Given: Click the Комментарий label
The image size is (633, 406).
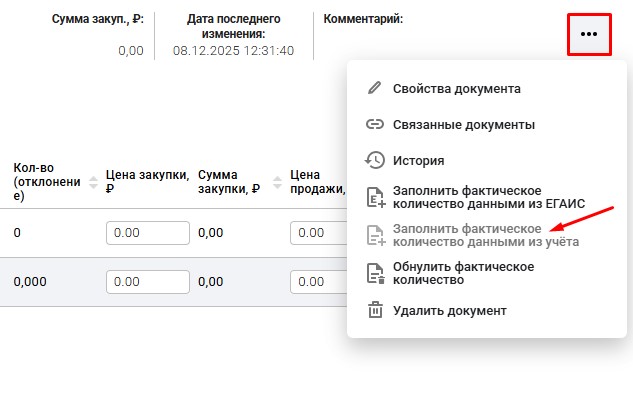Looking at the screenshot, I should click(363, 19).
